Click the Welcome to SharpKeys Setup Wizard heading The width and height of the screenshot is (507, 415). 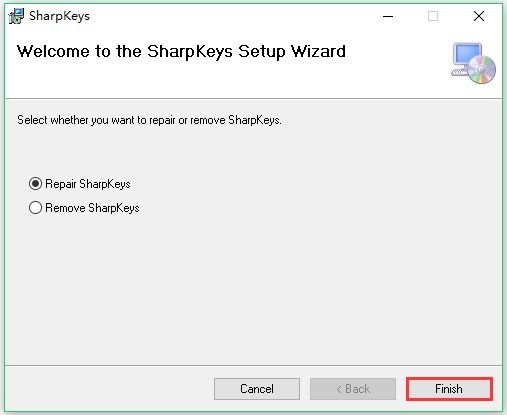[181, 52]
